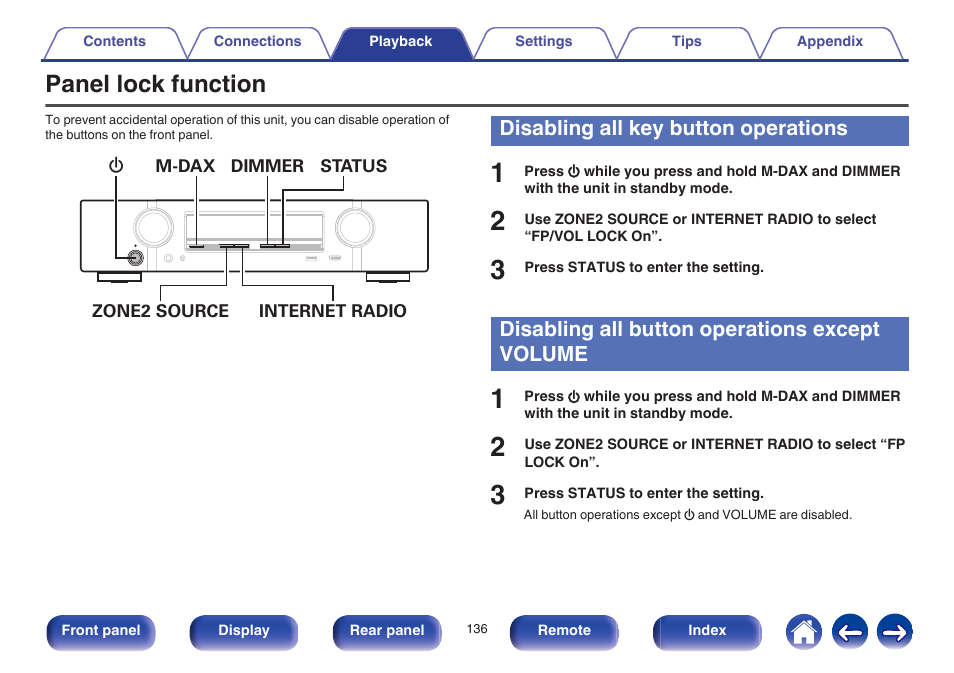Go back with the left arrow icon

[849, 632]
